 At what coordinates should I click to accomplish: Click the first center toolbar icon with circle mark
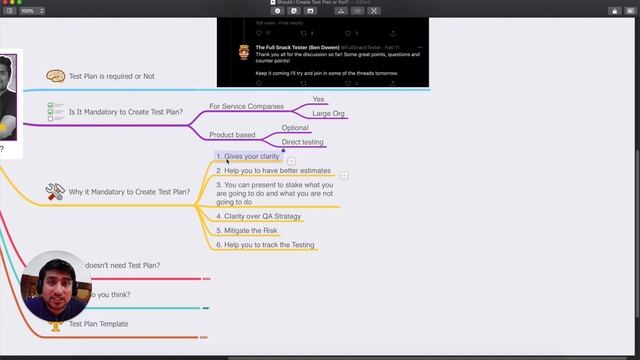tap(278, 11)
